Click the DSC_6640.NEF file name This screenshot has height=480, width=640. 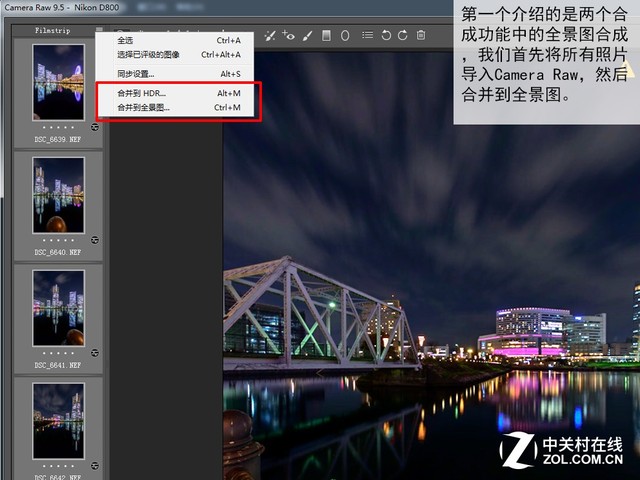pyautogui.click(x=58, y=253)
